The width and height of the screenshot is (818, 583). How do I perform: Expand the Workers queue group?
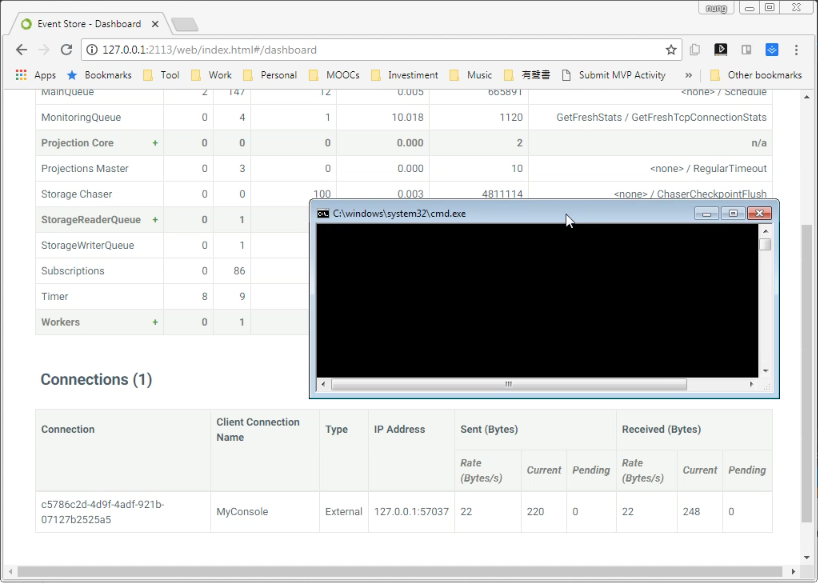155,322
